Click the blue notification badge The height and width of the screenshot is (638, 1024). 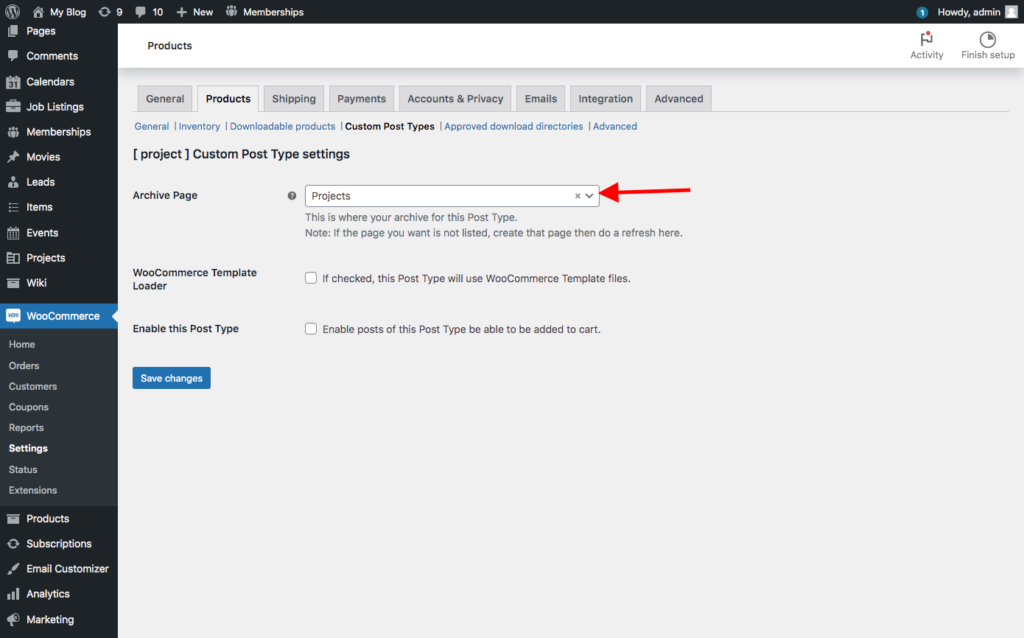[921, 12]
